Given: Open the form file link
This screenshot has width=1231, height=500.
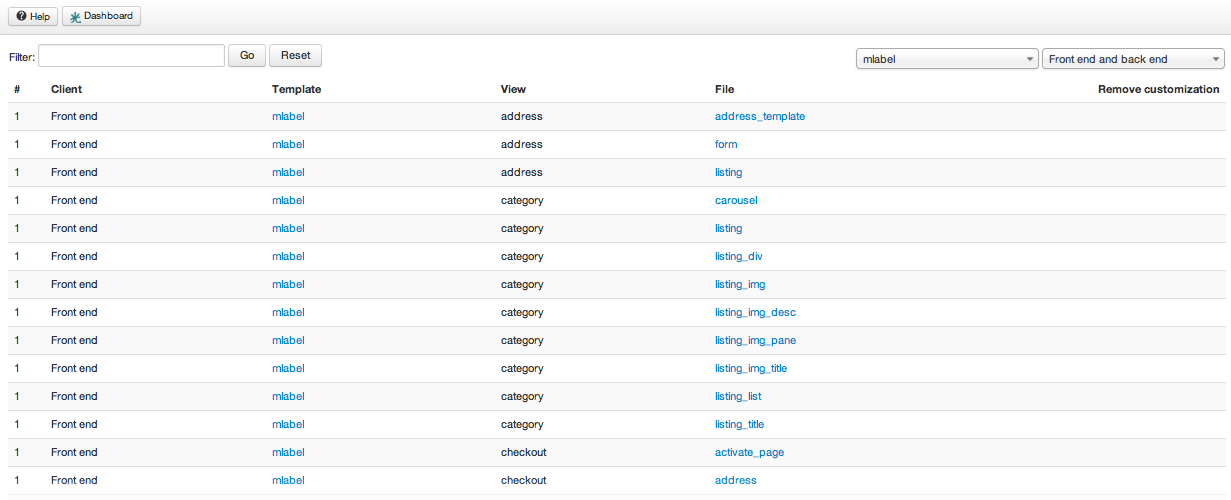Looking at the screenshot, I should tap(726, 144).
